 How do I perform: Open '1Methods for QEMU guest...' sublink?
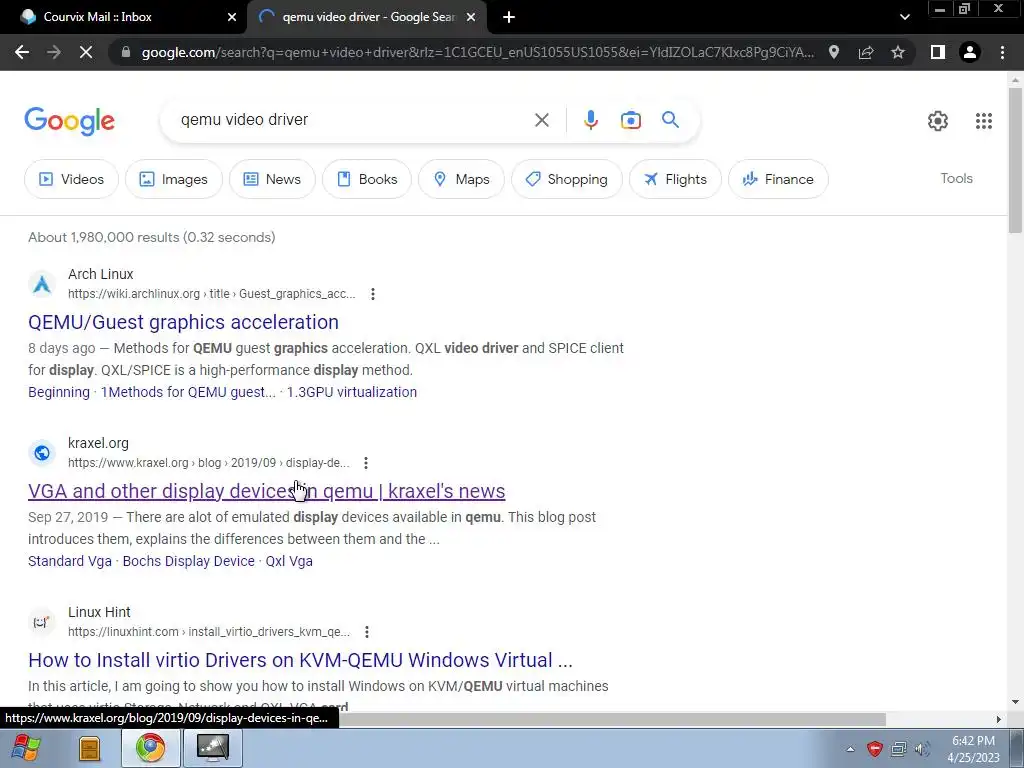point(188,392)
